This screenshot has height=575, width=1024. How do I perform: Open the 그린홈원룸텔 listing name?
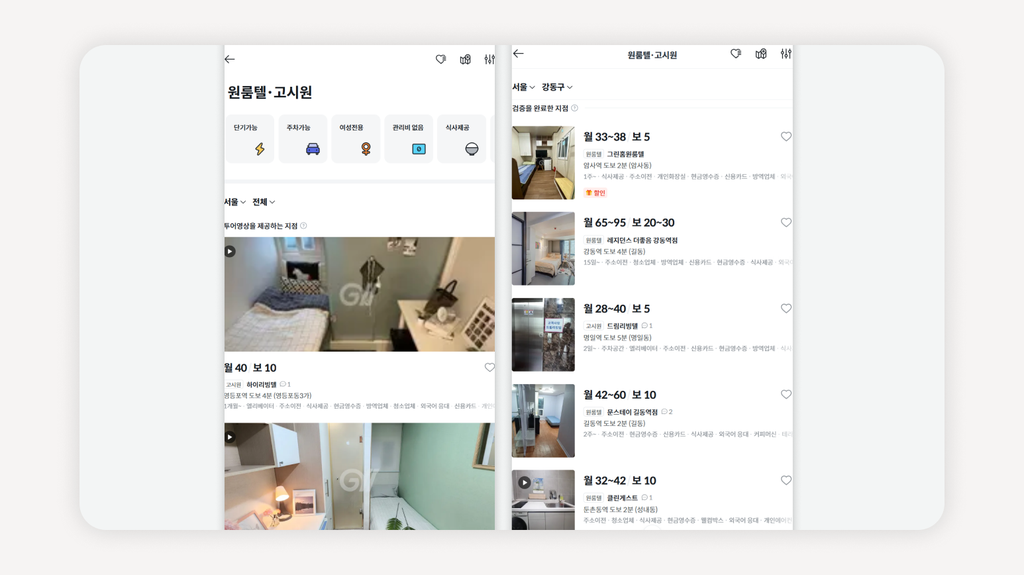pos(626,154)
